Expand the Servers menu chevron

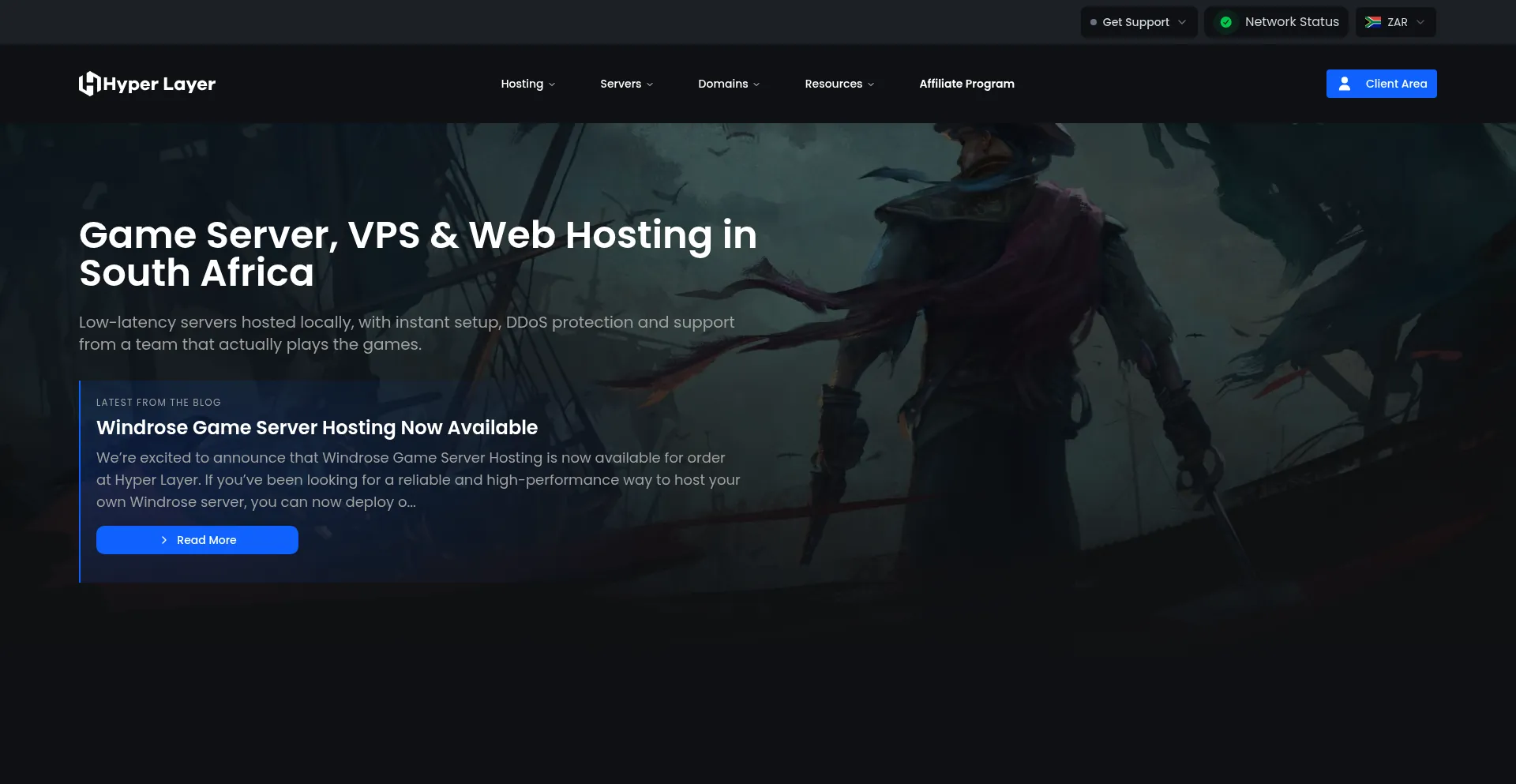(x=650, y=84)
